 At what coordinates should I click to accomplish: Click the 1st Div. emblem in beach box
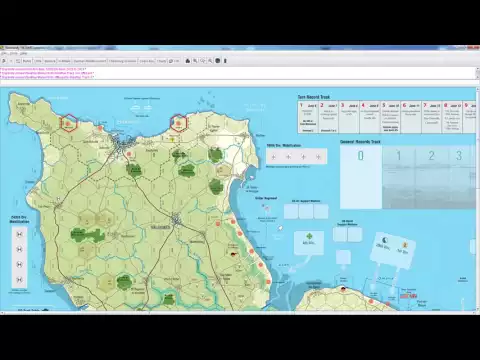(405, 245)
